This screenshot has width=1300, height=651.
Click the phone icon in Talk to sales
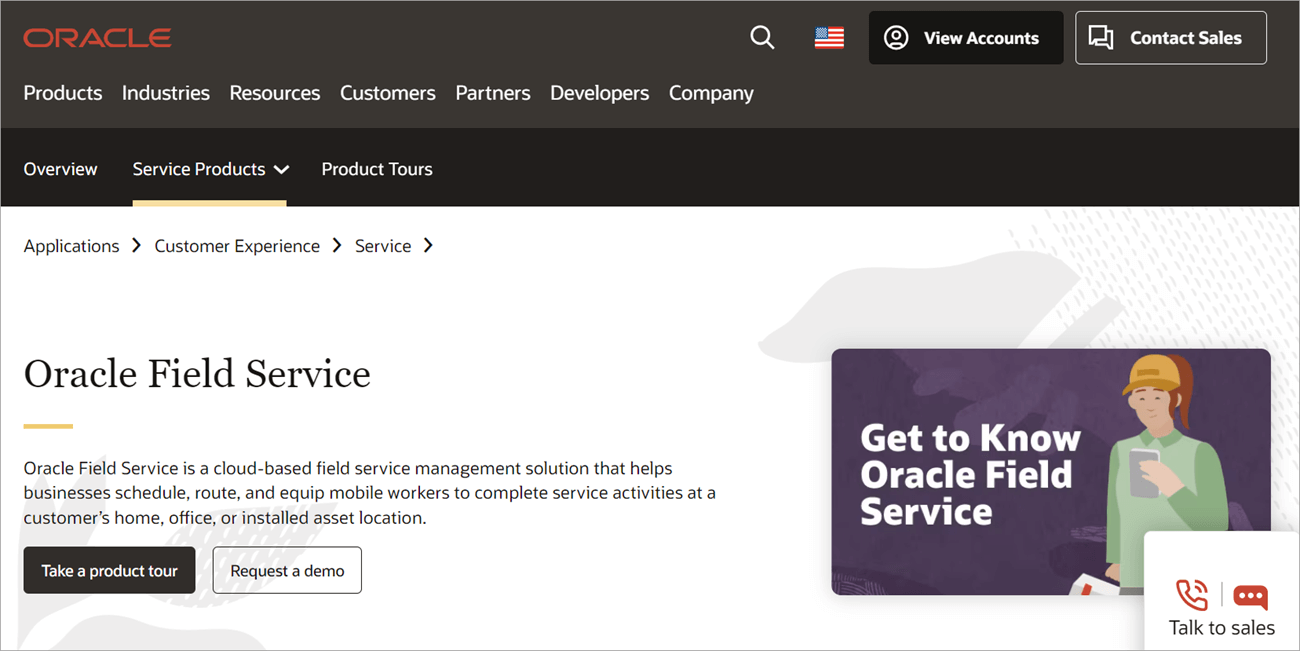point(1191,595)
